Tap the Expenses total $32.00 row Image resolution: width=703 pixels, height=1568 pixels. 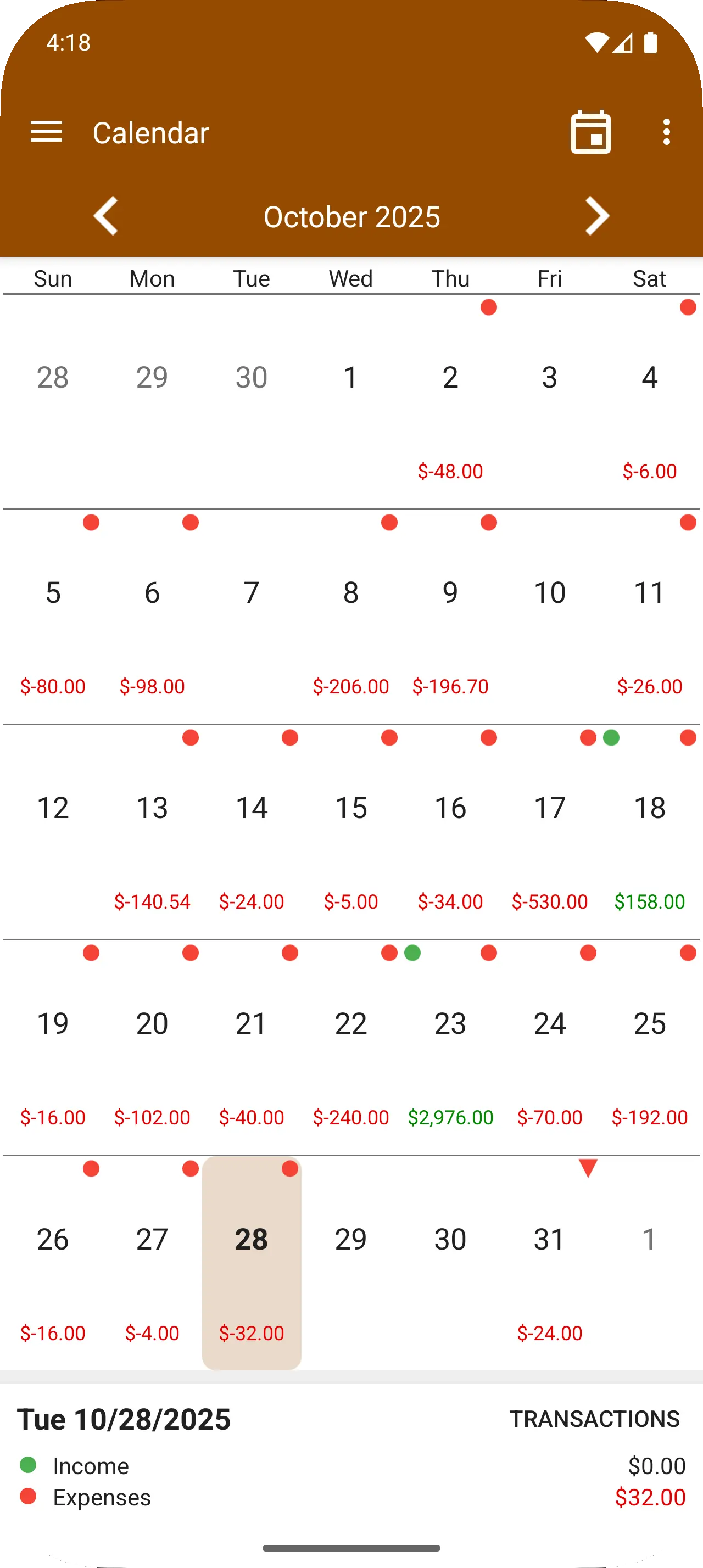tap(352, 1497)
